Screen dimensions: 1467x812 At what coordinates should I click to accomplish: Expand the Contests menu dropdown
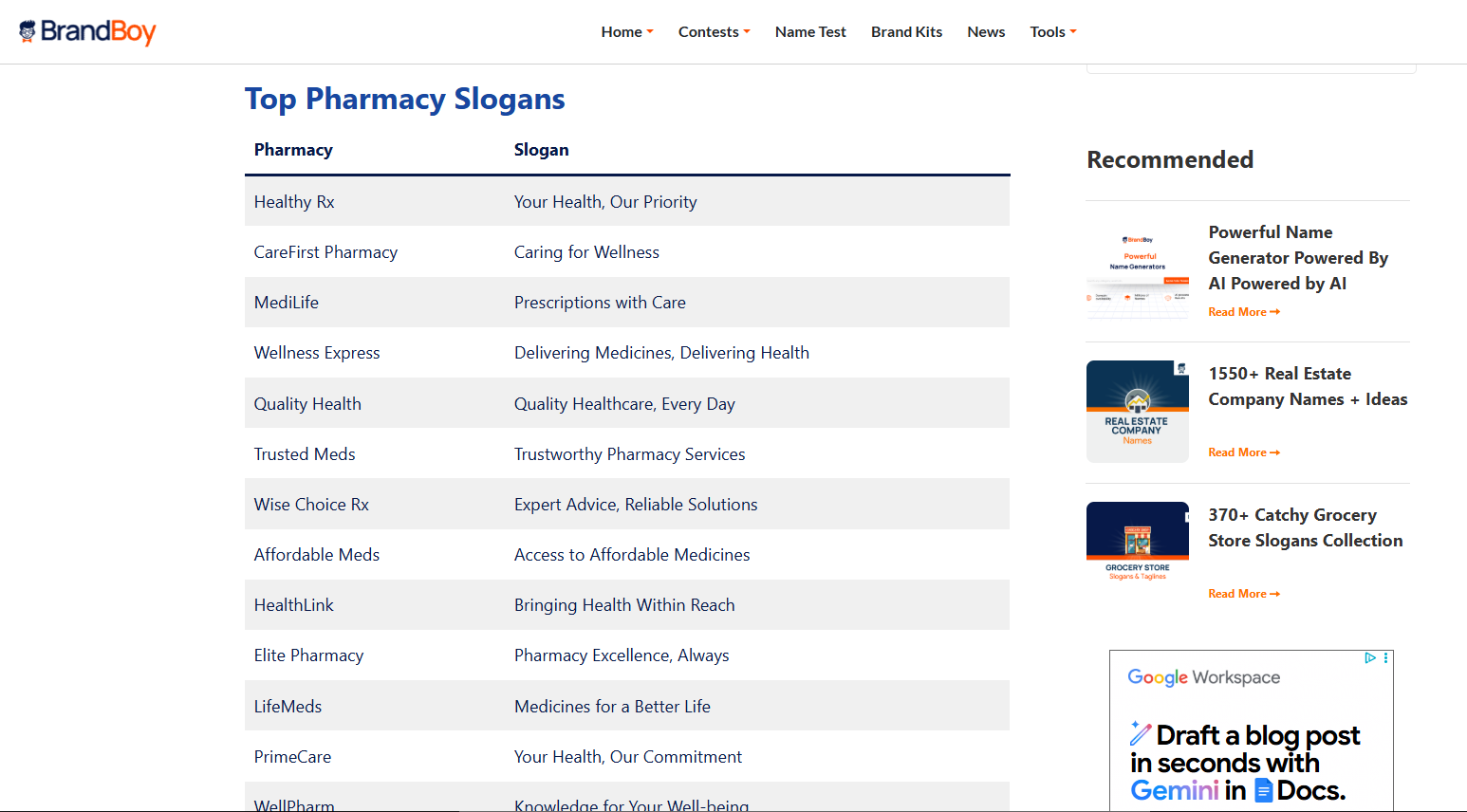click(714, 32)
